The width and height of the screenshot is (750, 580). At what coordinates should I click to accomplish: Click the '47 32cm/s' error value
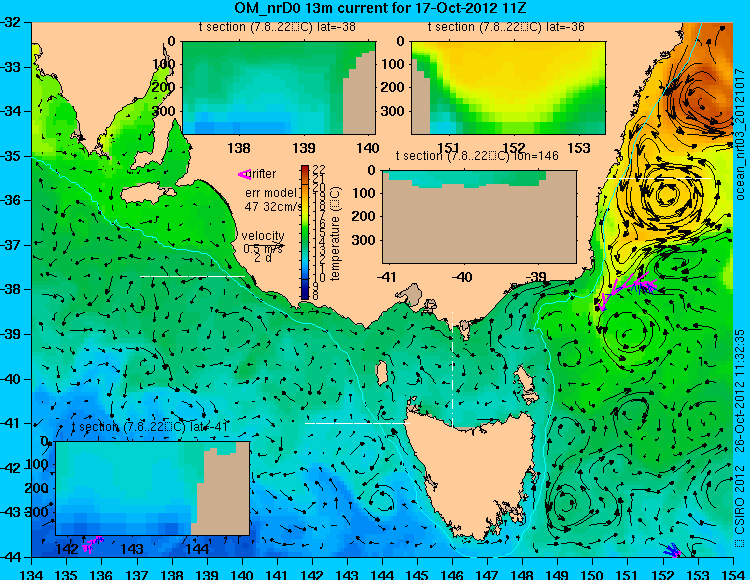point(273,207)
